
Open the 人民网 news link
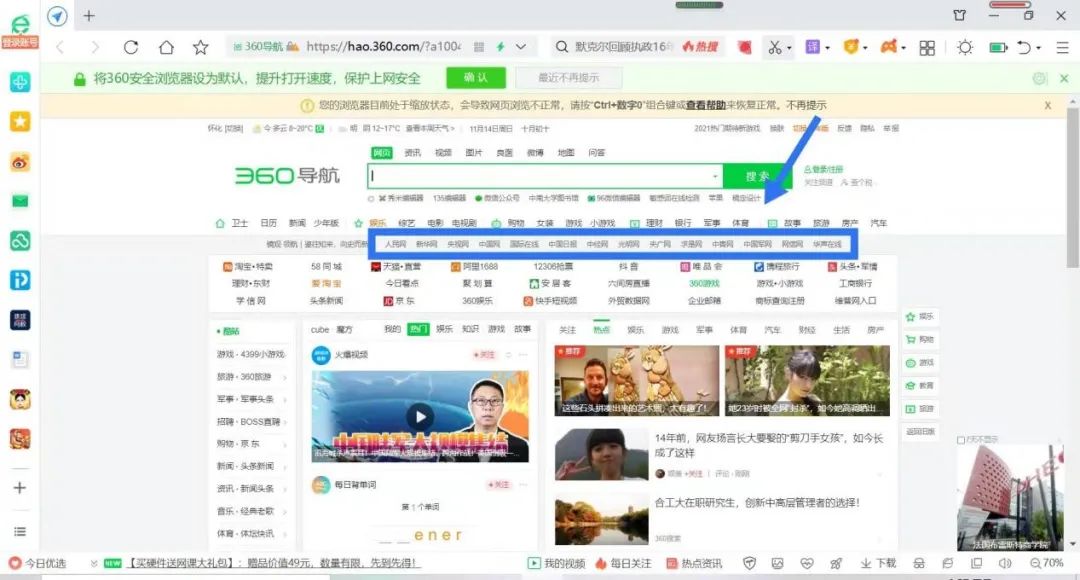click(395, 245)
